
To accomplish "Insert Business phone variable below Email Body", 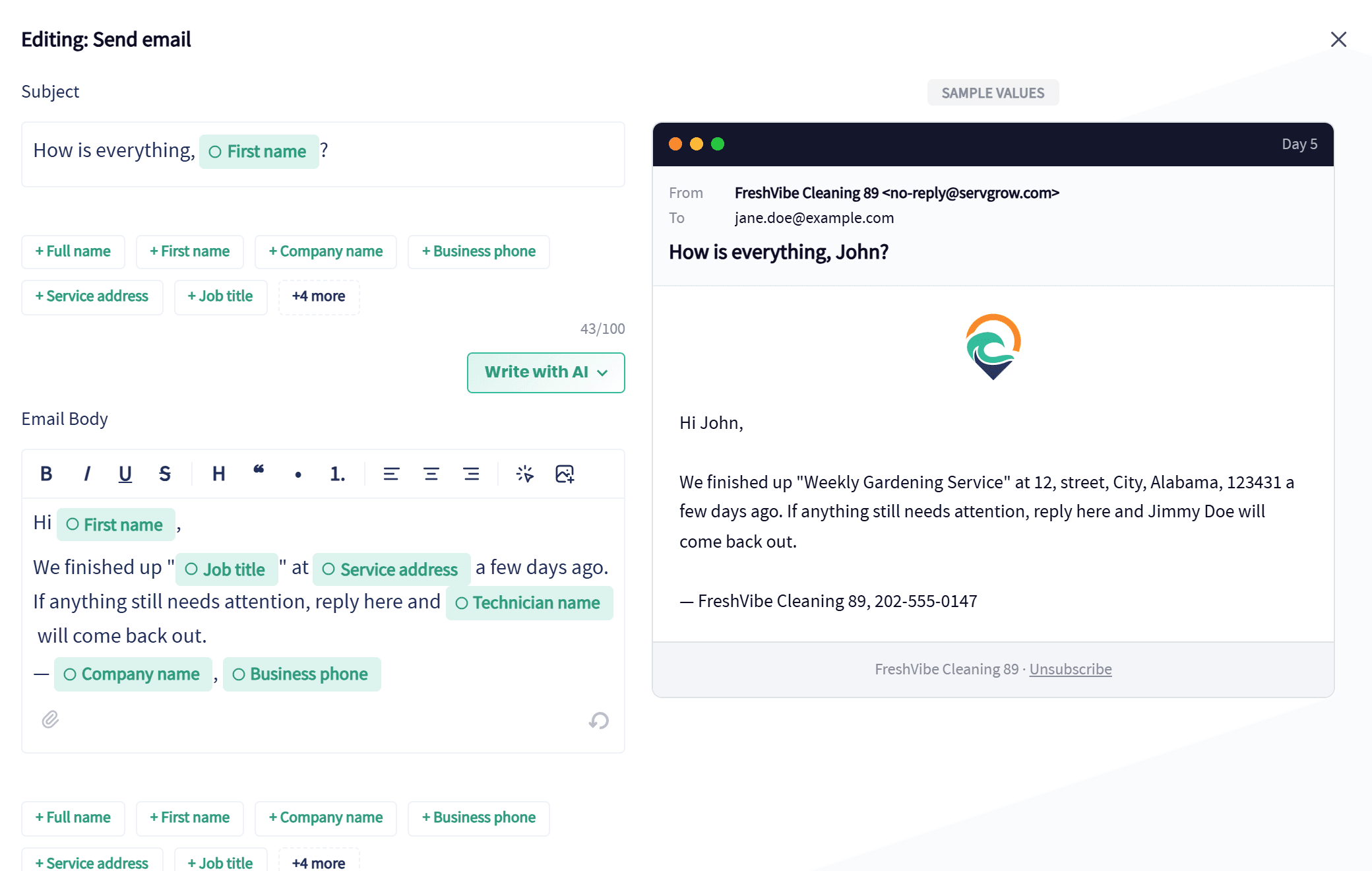I will coord(479,818).
